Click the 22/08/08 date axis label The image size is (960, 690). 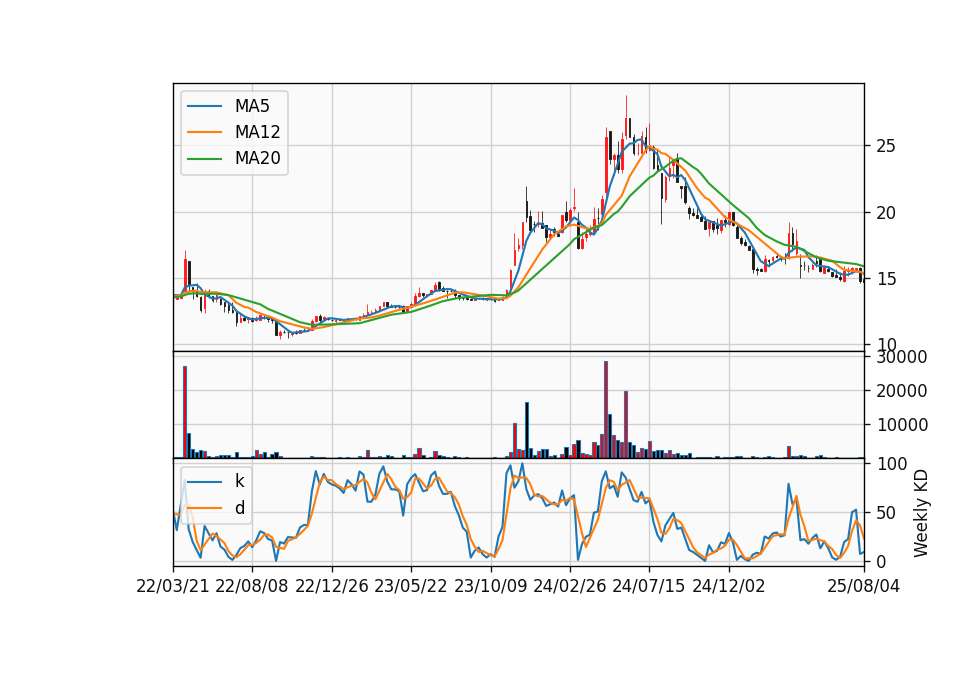click(x=252, y=586)
